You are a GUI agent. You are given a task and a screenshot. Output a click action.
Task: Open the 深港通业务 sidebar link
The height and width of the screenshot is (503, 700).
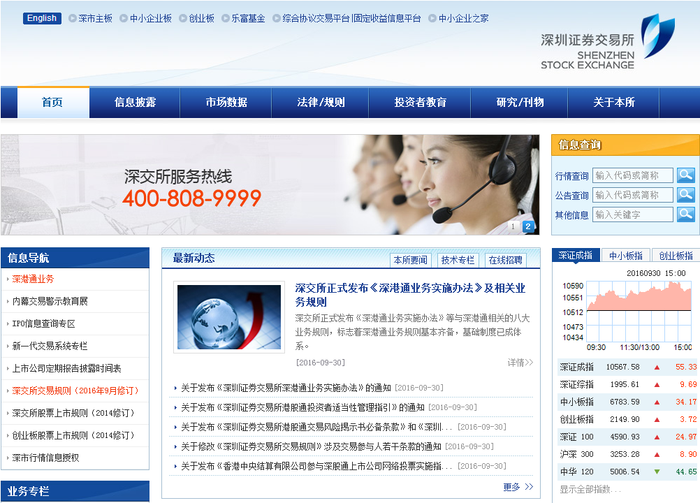(x=34, y=279)
